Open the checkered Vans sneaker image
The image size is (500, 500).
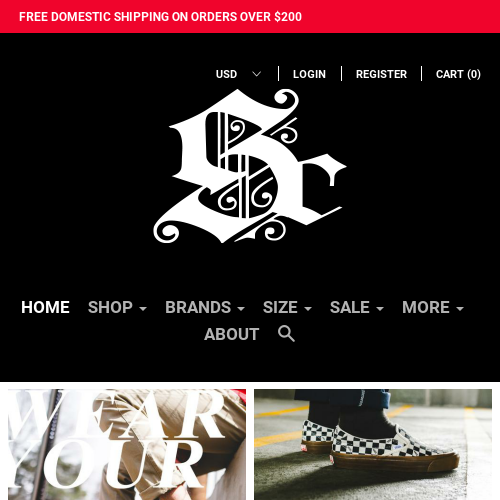(x=373, y=444)
